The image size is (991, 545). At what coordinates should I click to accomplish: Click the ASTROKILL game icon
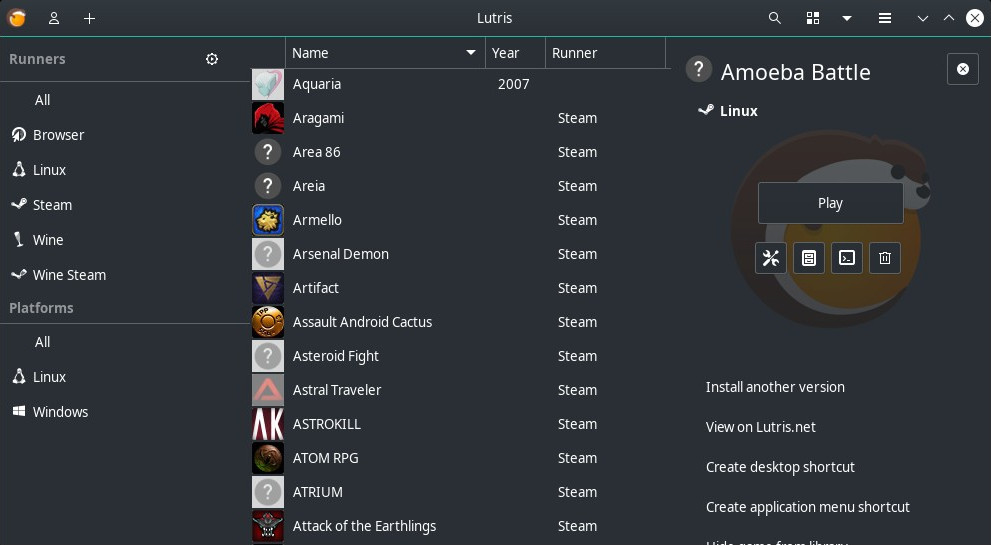point(268,424)
